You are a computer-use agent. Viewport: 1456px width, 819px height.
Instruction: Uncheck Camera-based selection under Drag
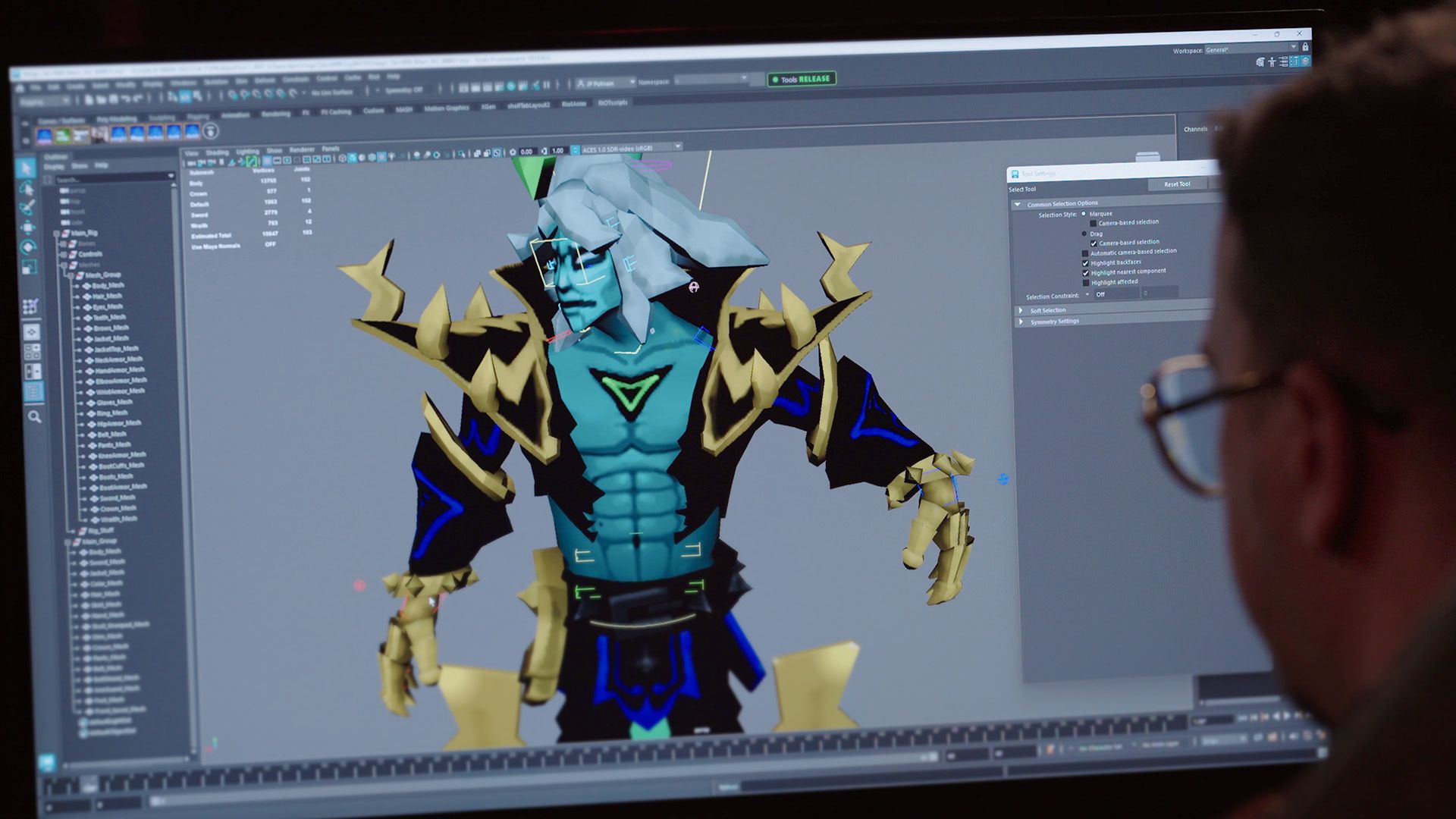point(1093,243)
